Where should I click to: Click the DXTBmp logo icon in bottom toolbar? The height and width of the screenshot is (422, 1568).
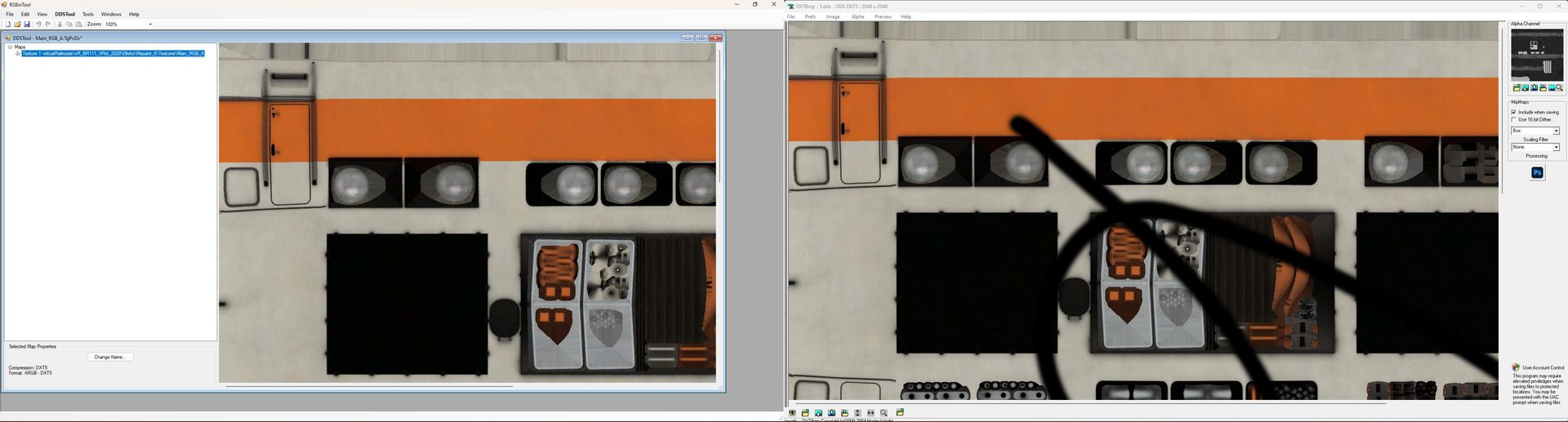(x=792, y=413)
